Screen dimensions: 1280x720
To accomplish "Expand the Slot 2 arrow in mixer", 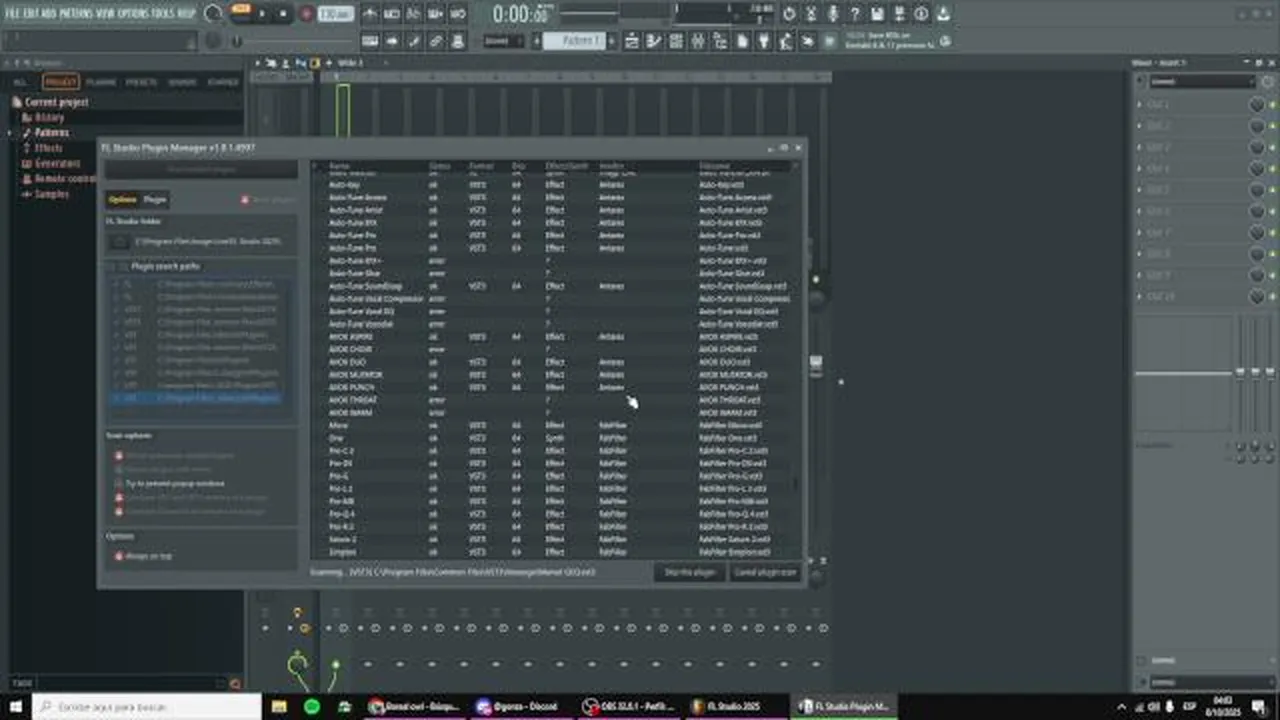I will 1139,126.
